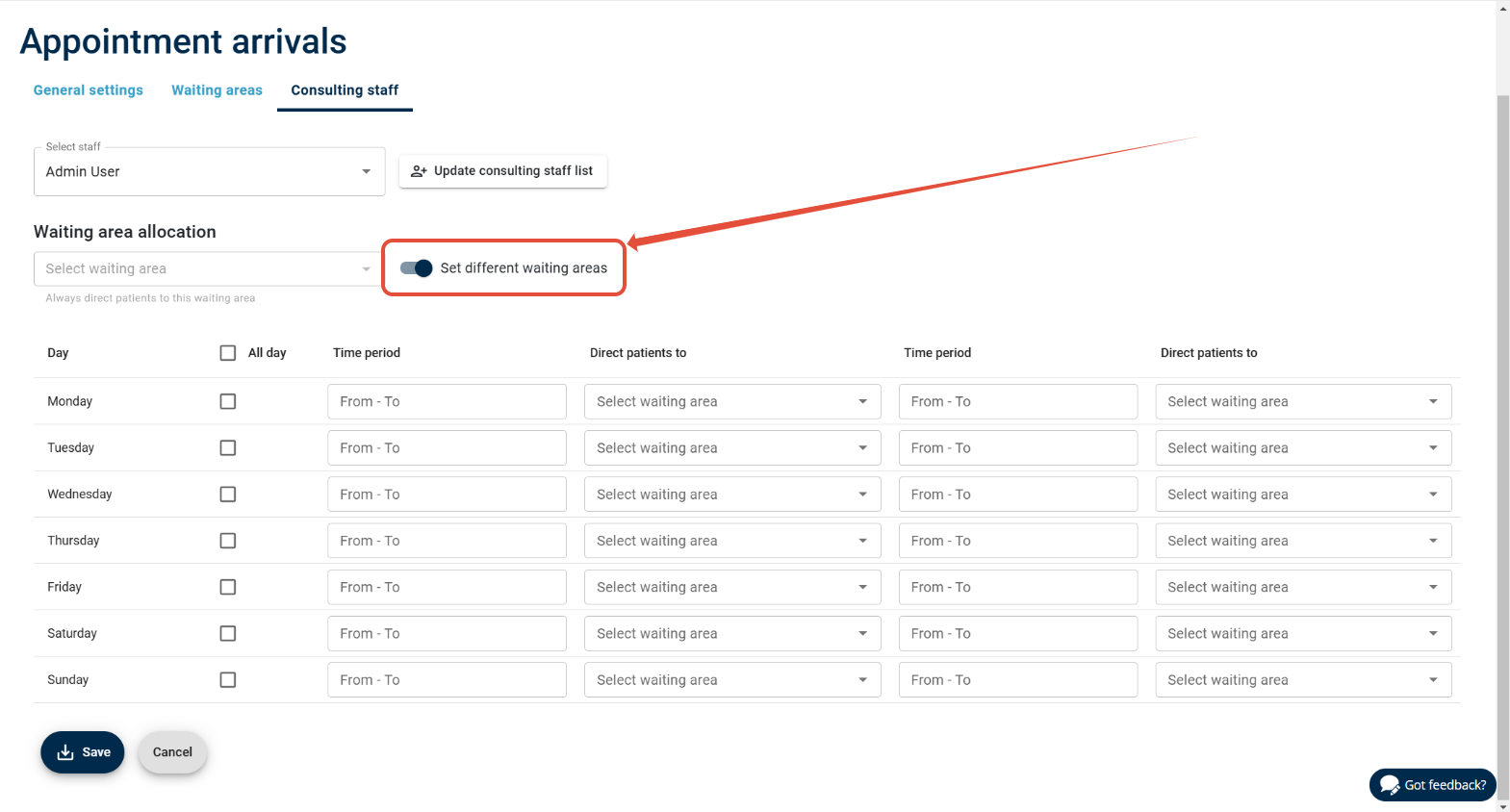The width and height of the screenshot is (1510, 812).
Task: Check the All day header checkbox
Action: pos(228,353)
